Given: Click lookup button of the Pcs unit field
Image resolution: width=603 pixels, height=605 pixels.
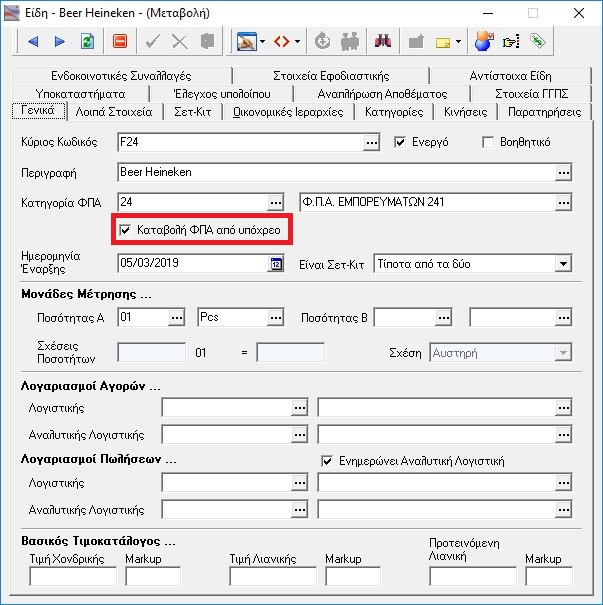Looking at the screenshot, I should (275, 318).
